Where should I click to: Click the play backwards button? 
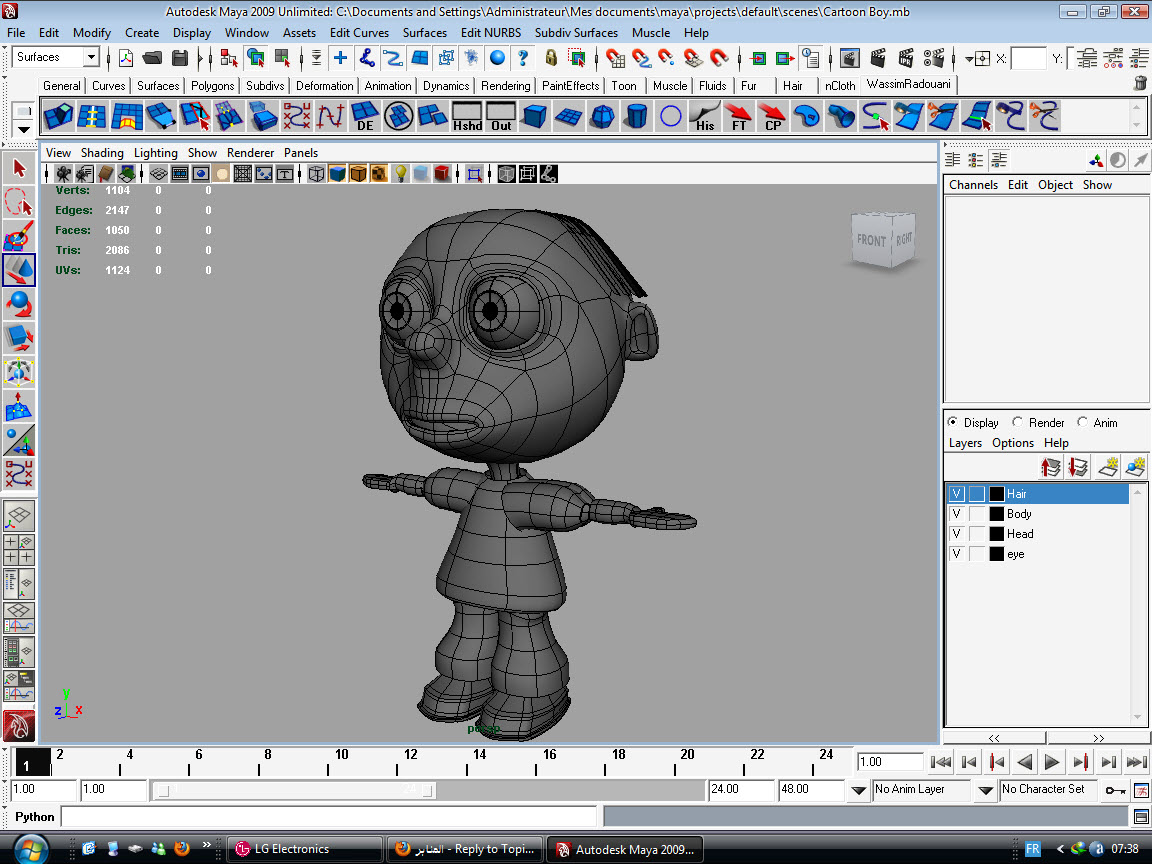click(1024, 763)
